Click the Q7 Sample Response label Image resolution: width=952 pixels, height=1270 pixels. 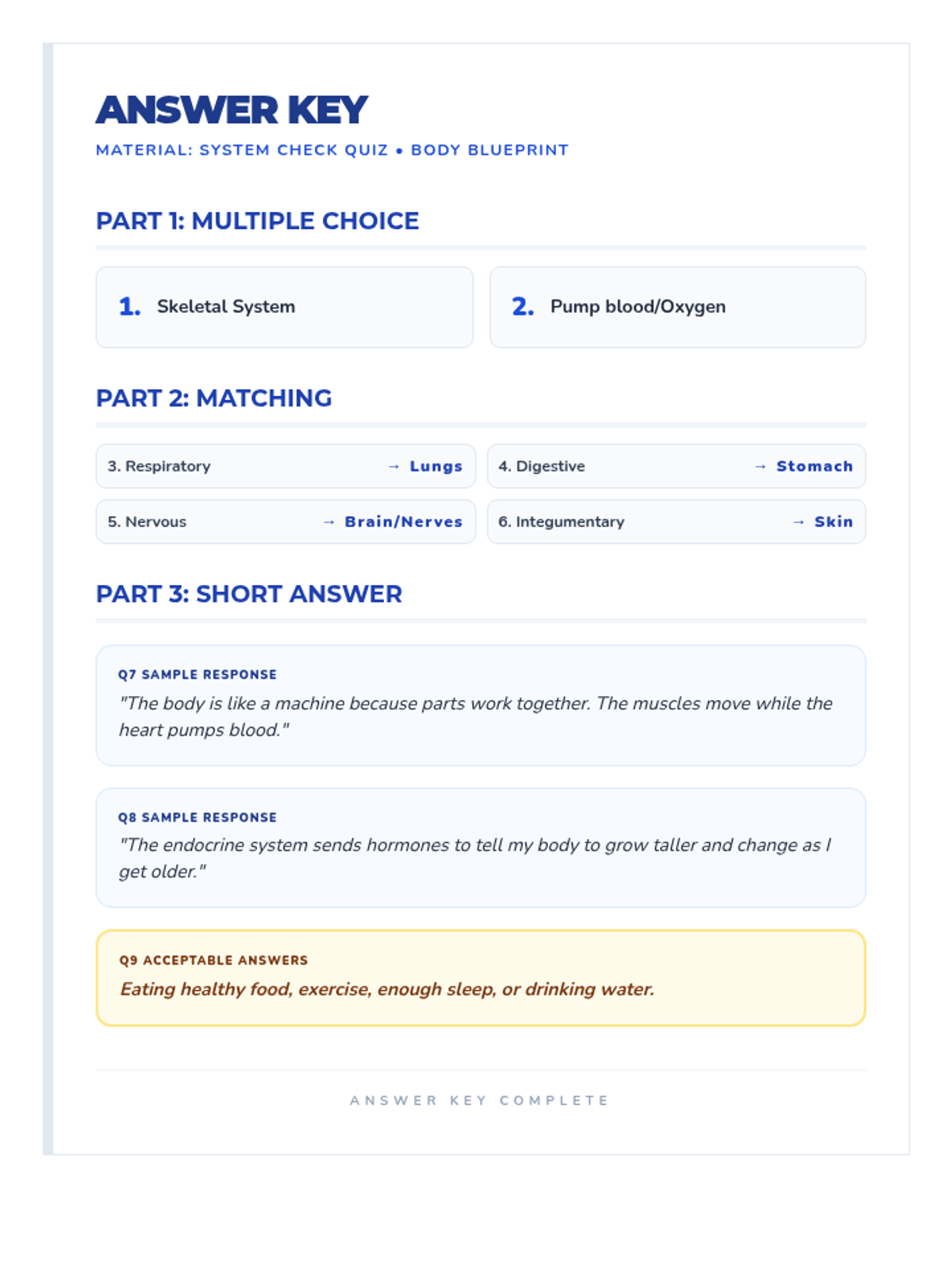(198, 675)
